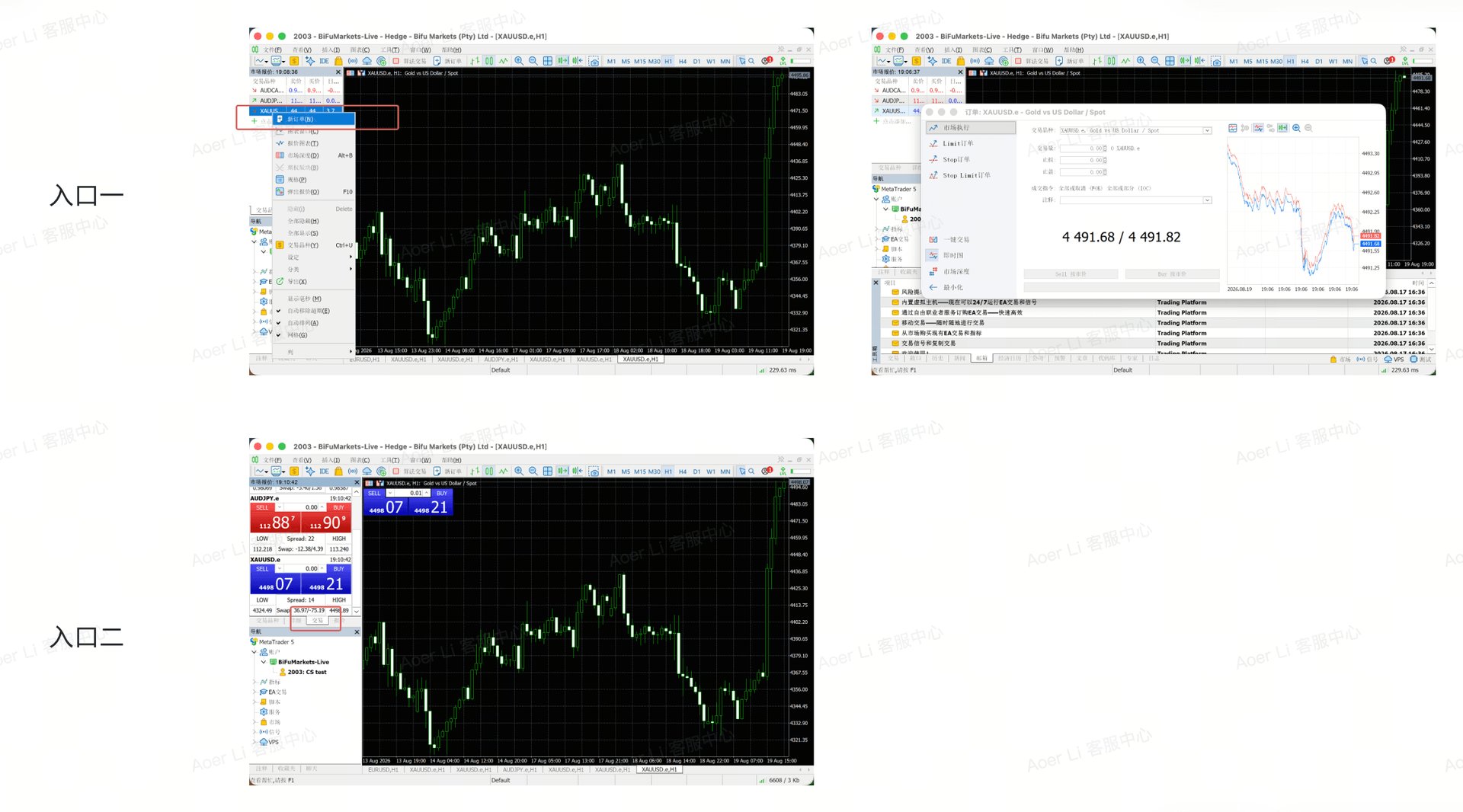Image resolution: width=1463 pixels, height=812 pixels.
Task: Click AUDJPY.e SELL button in lower window
Action: [x=275, y=518]
